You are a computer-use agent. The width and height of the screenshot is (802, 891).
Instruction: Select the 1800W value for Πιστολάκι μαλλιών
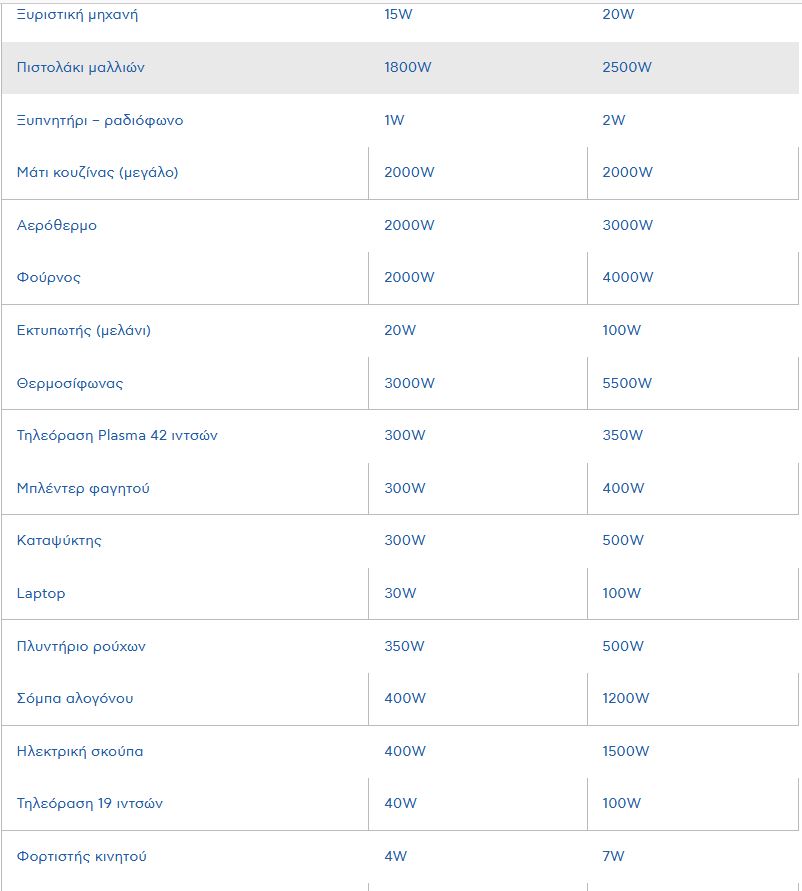[409, 68]
